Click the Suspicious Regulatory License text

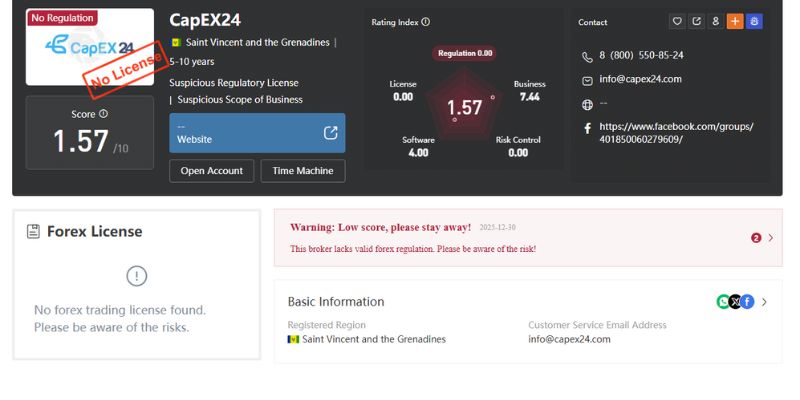[234, 83]
